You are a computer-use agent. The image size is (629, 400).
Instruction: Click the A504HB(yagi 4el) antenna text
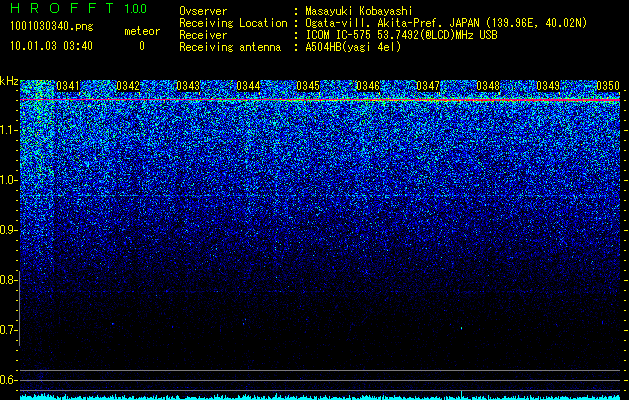tap(353, 47)
